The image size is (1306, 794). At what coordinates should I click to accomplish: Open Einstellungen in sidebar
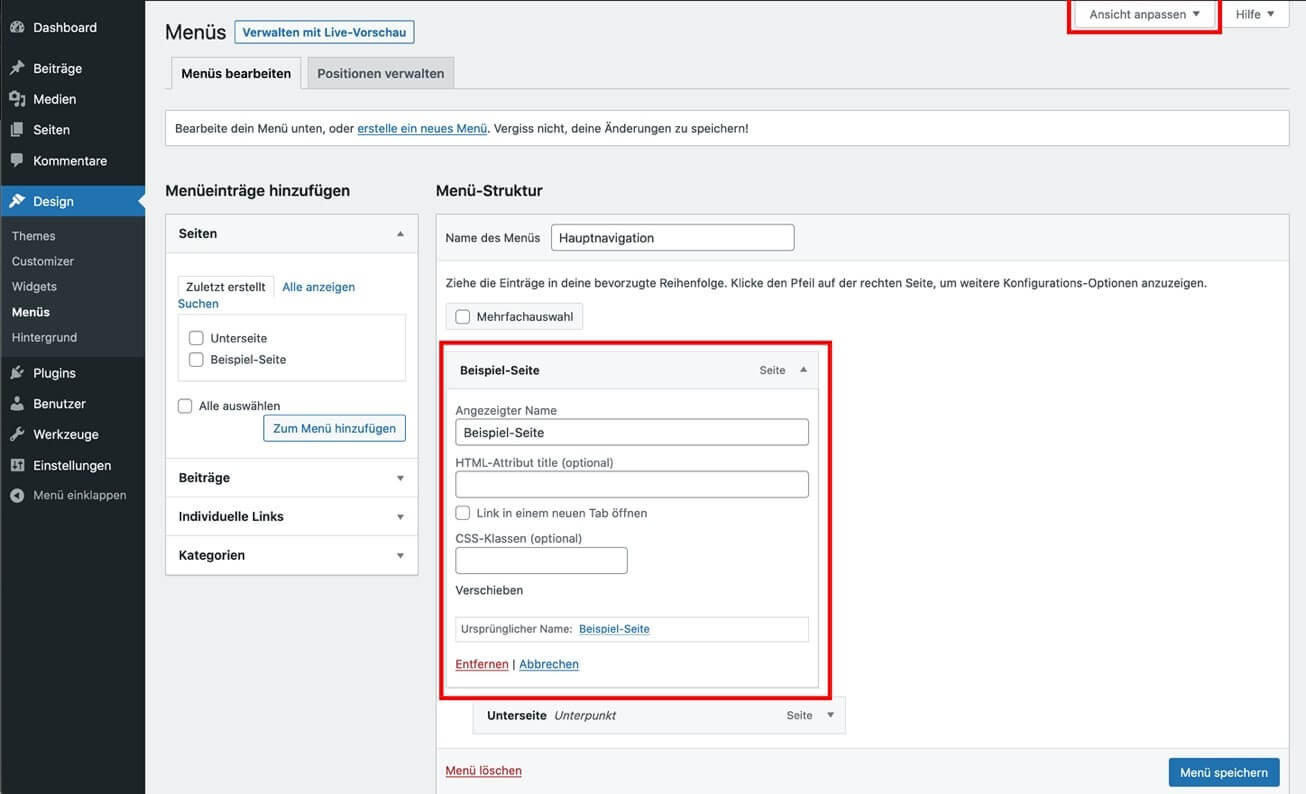click(72, 465)
